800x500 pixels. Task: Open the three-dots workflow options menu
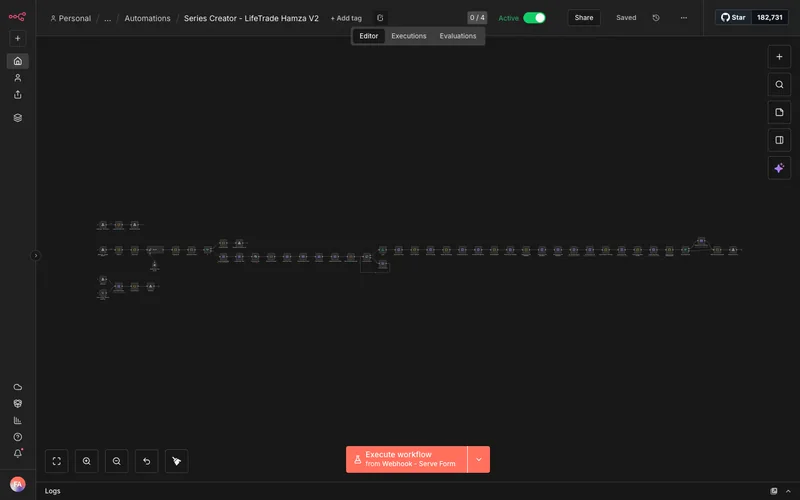684,18
